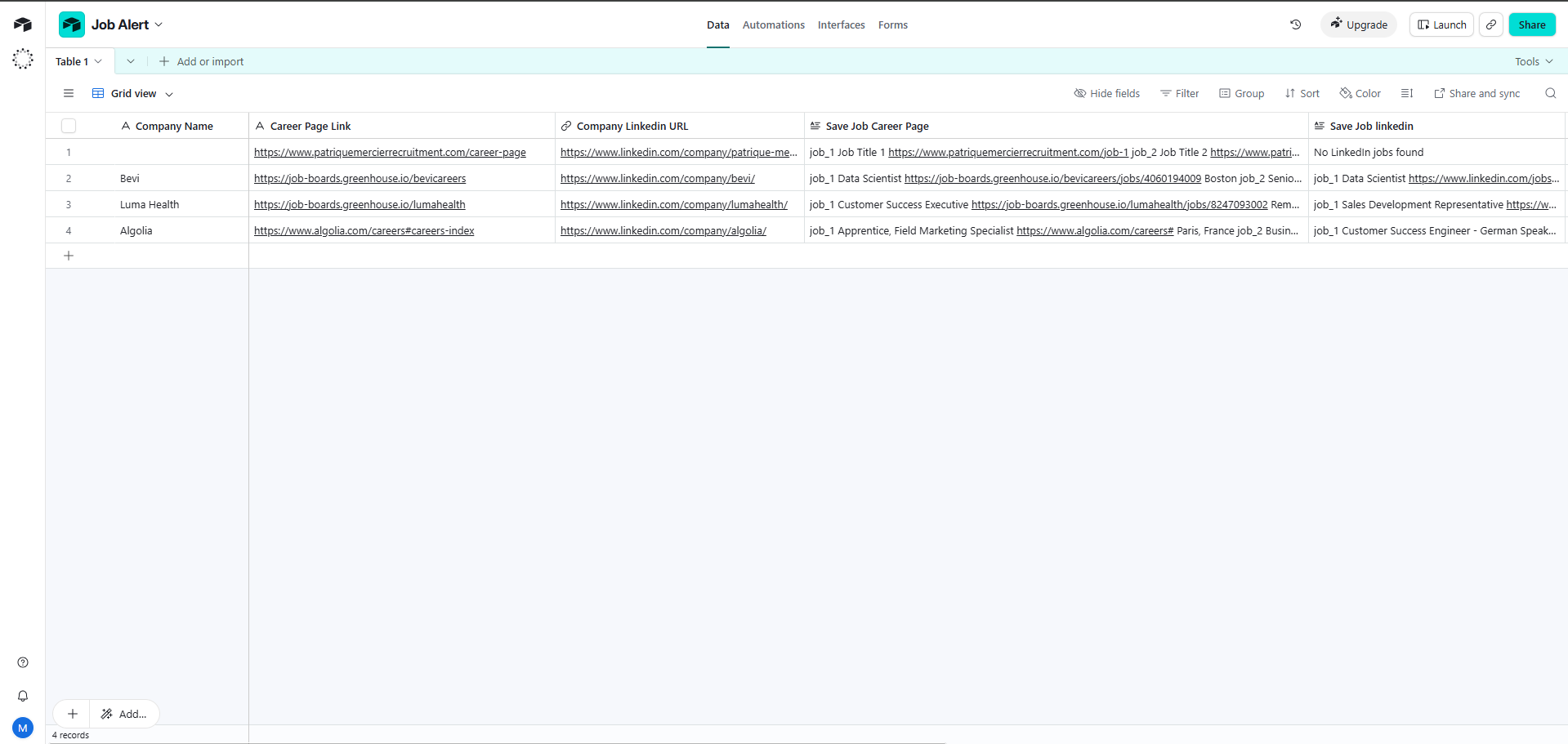Expand the Table 1 dropdown

coord(98,60)
